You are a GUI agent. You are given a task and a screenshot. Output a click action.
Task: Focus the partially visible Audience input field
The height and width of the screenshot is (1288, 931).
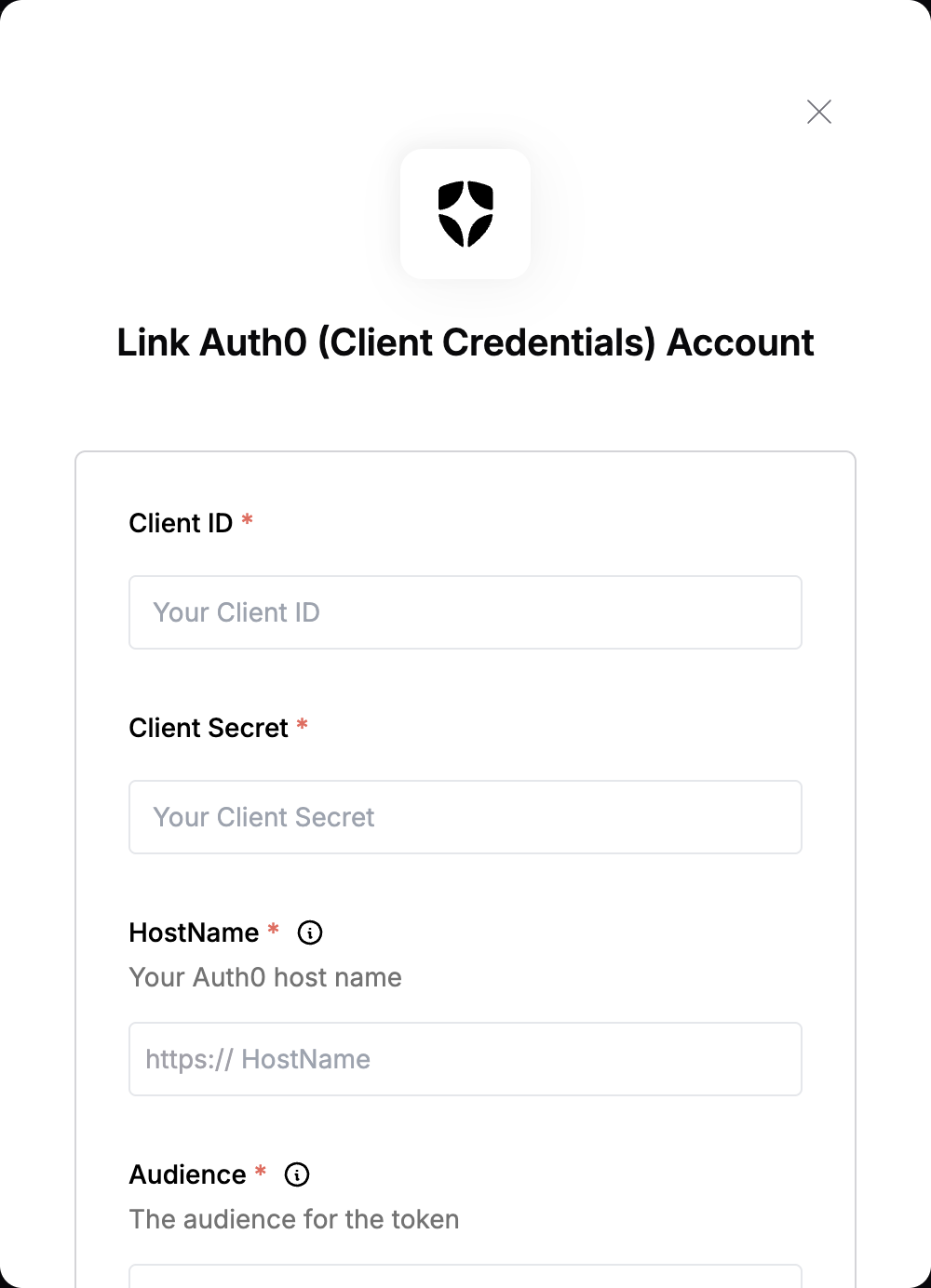465,1277
